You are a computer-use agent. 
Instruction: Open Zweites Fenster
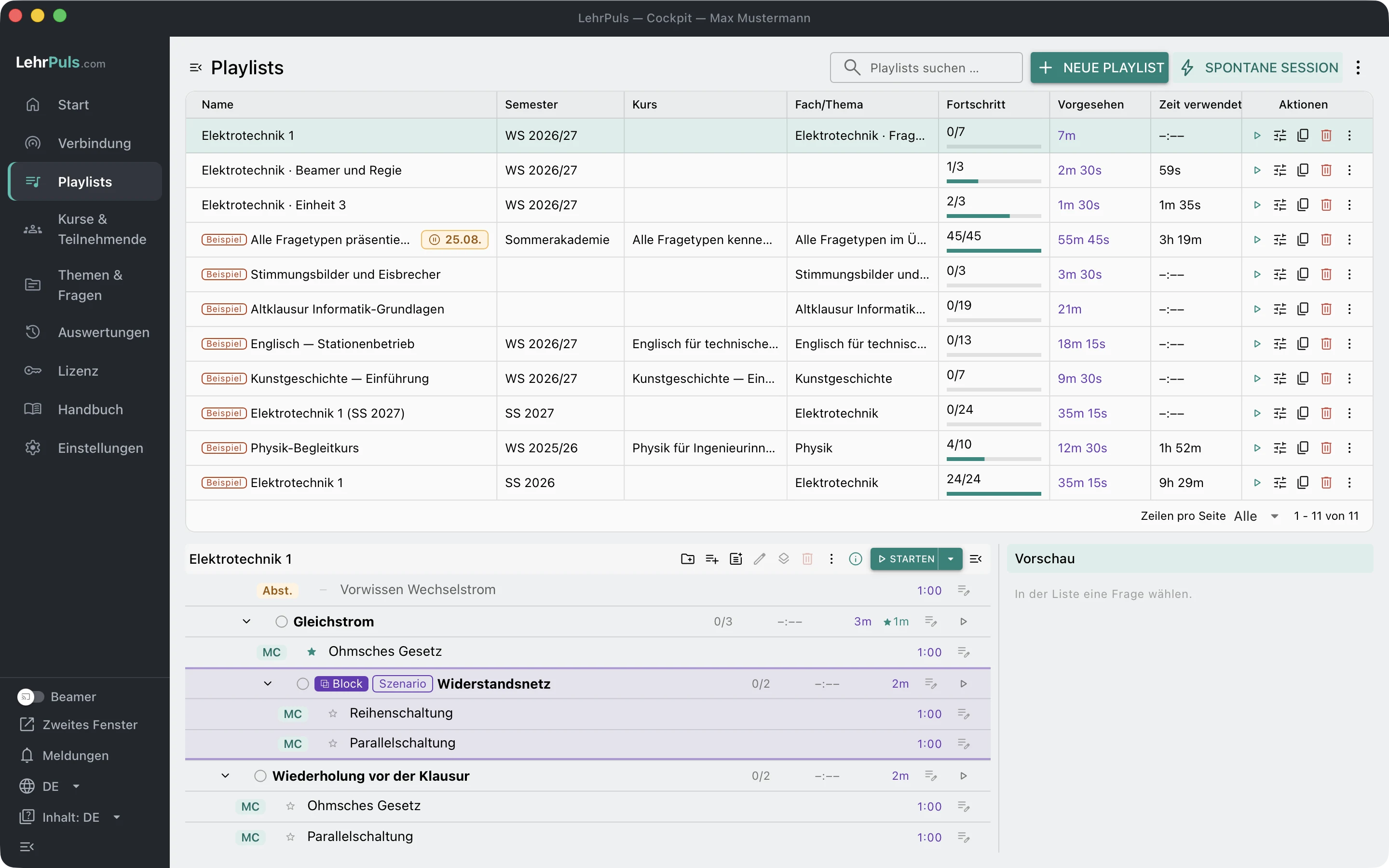(x=79, y=724)
